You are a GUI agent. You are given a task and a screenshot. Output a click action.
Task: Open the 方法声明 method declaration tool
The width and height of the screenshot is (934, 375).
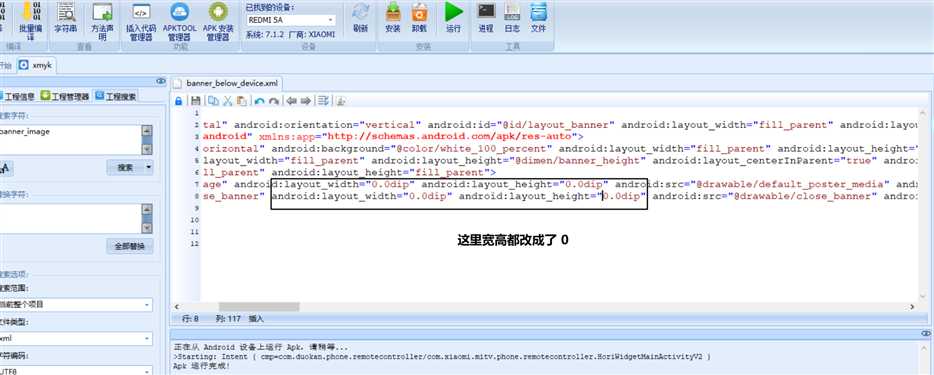pos(102,21)
